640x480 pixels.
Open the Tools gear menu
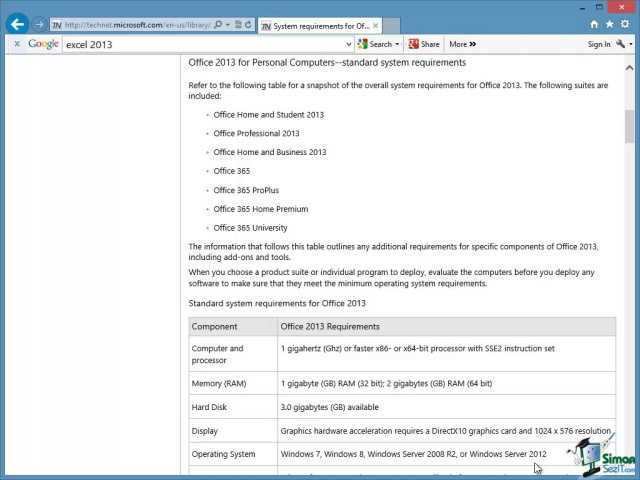click(x=625, y=24)
